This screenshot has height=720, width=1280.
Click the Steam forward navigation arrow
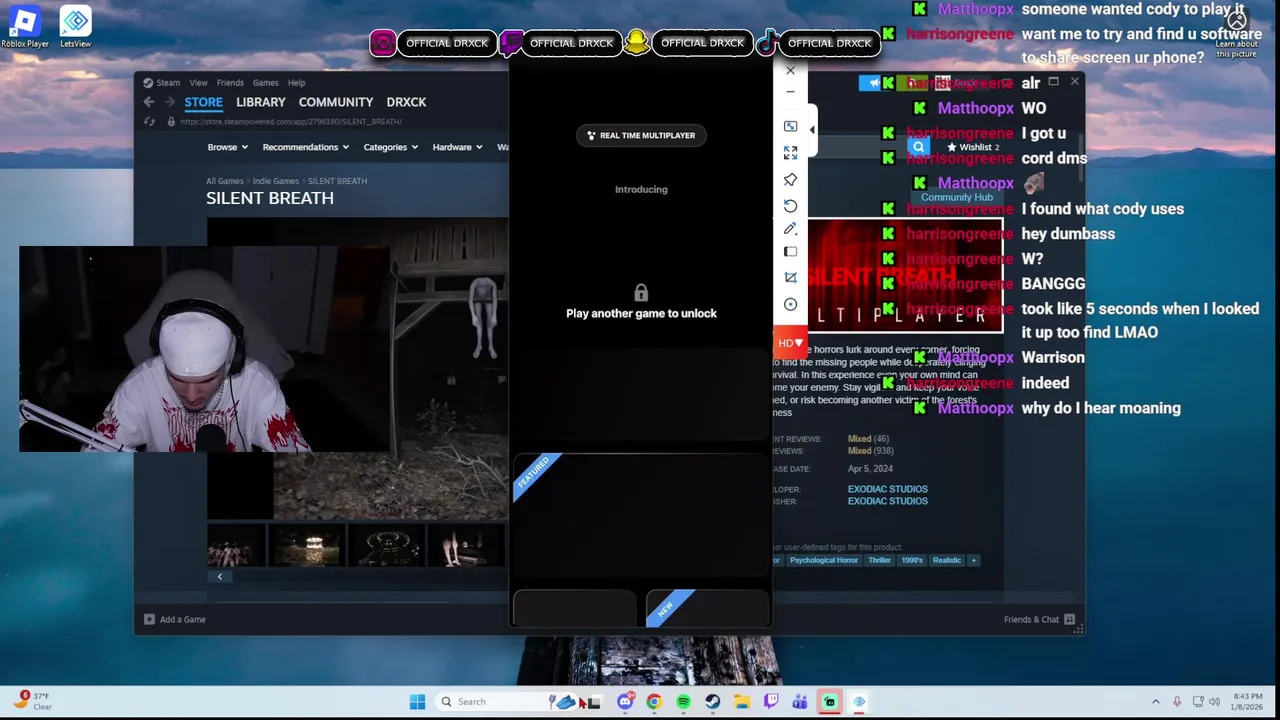click(169, 102)
